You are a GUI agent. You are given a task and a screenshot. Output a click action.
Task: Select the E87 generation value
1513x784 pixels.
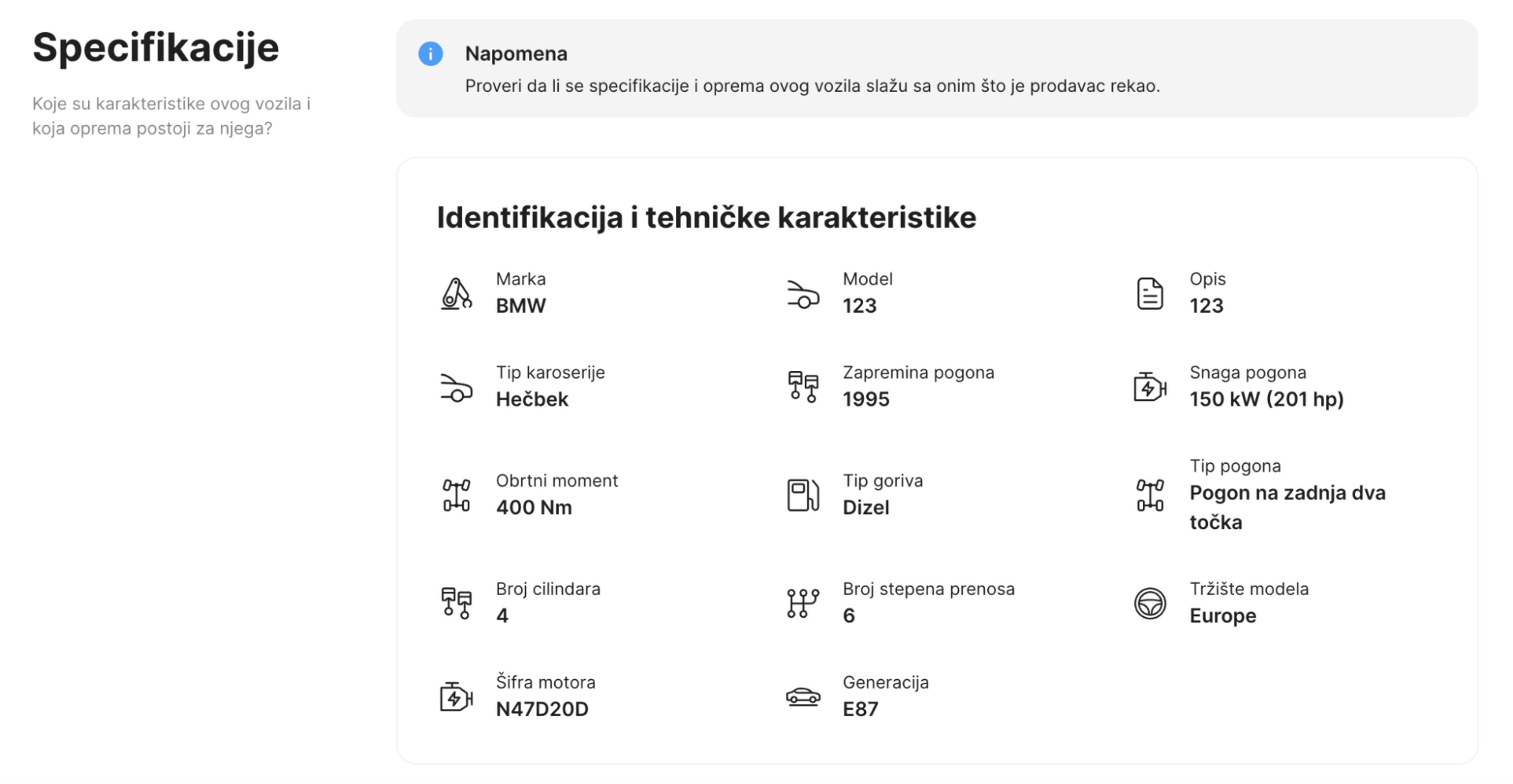click(x=861, y=708)
